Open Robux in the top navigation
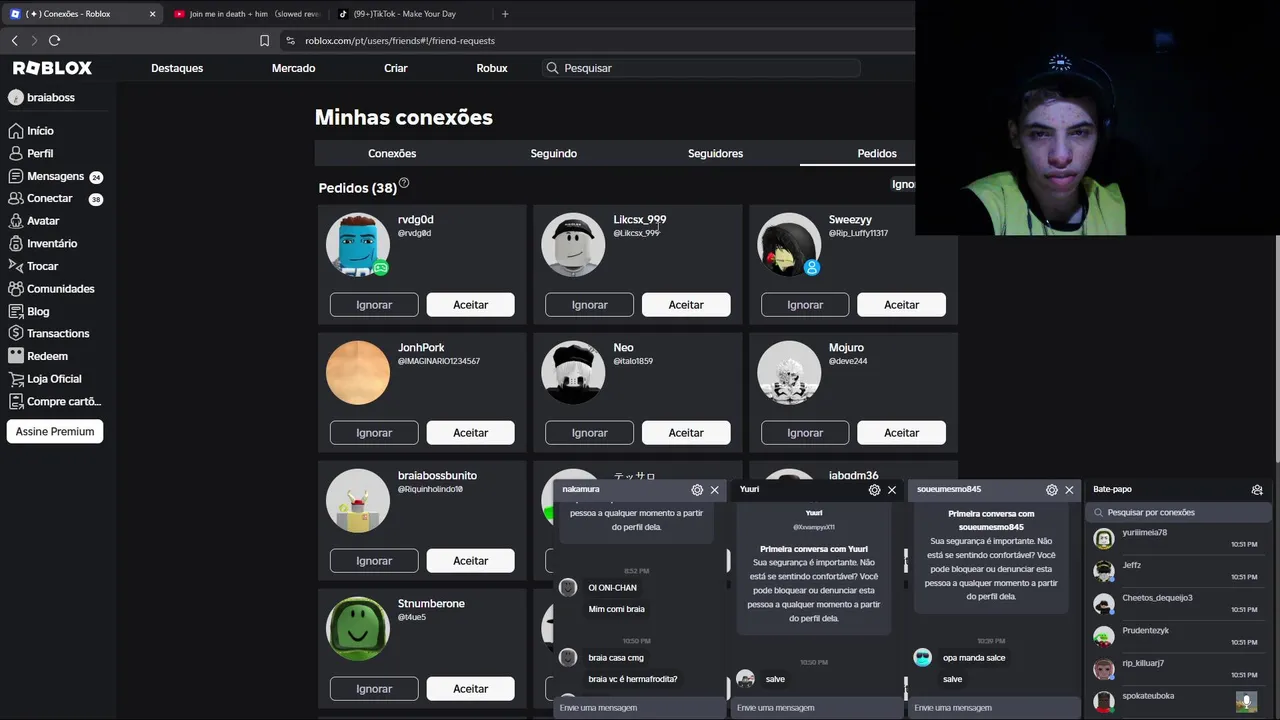Viewport: 1280px width, 720px height. [492, 68]
